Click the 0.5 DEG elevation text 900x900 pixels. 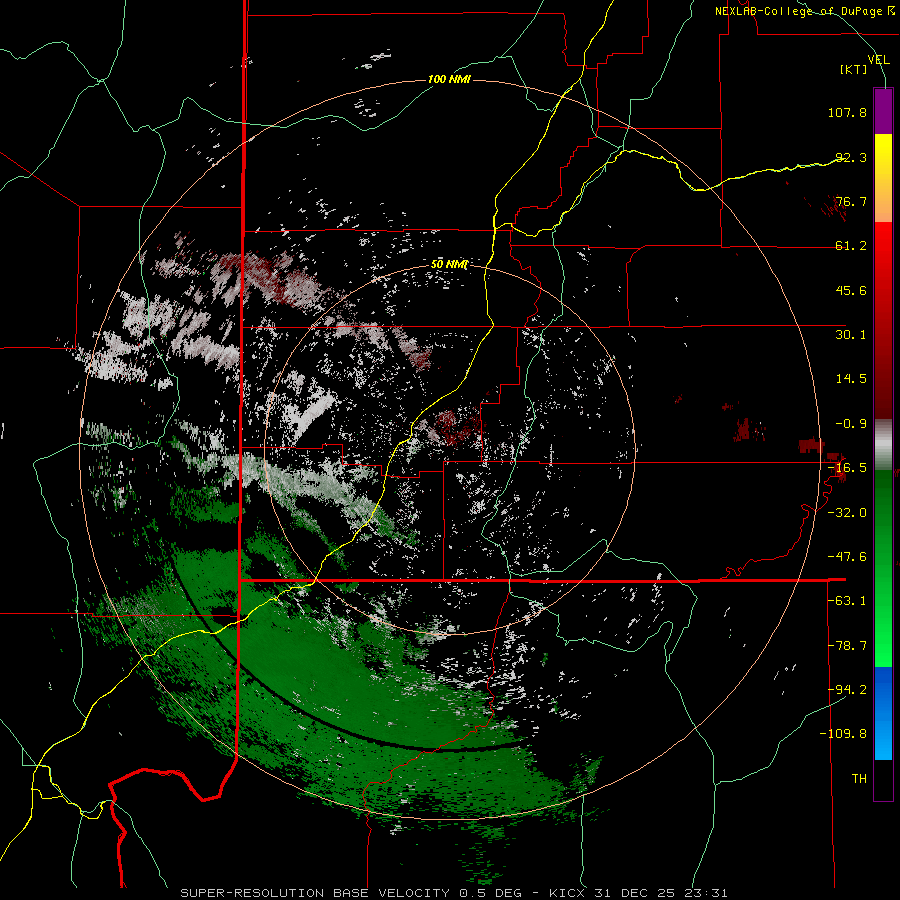pos(490,893)
